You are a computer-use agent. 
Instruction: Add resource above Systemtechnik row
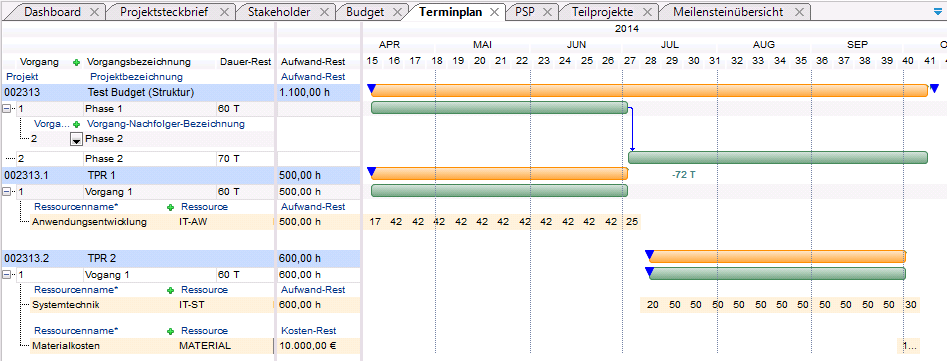point(170,290)
